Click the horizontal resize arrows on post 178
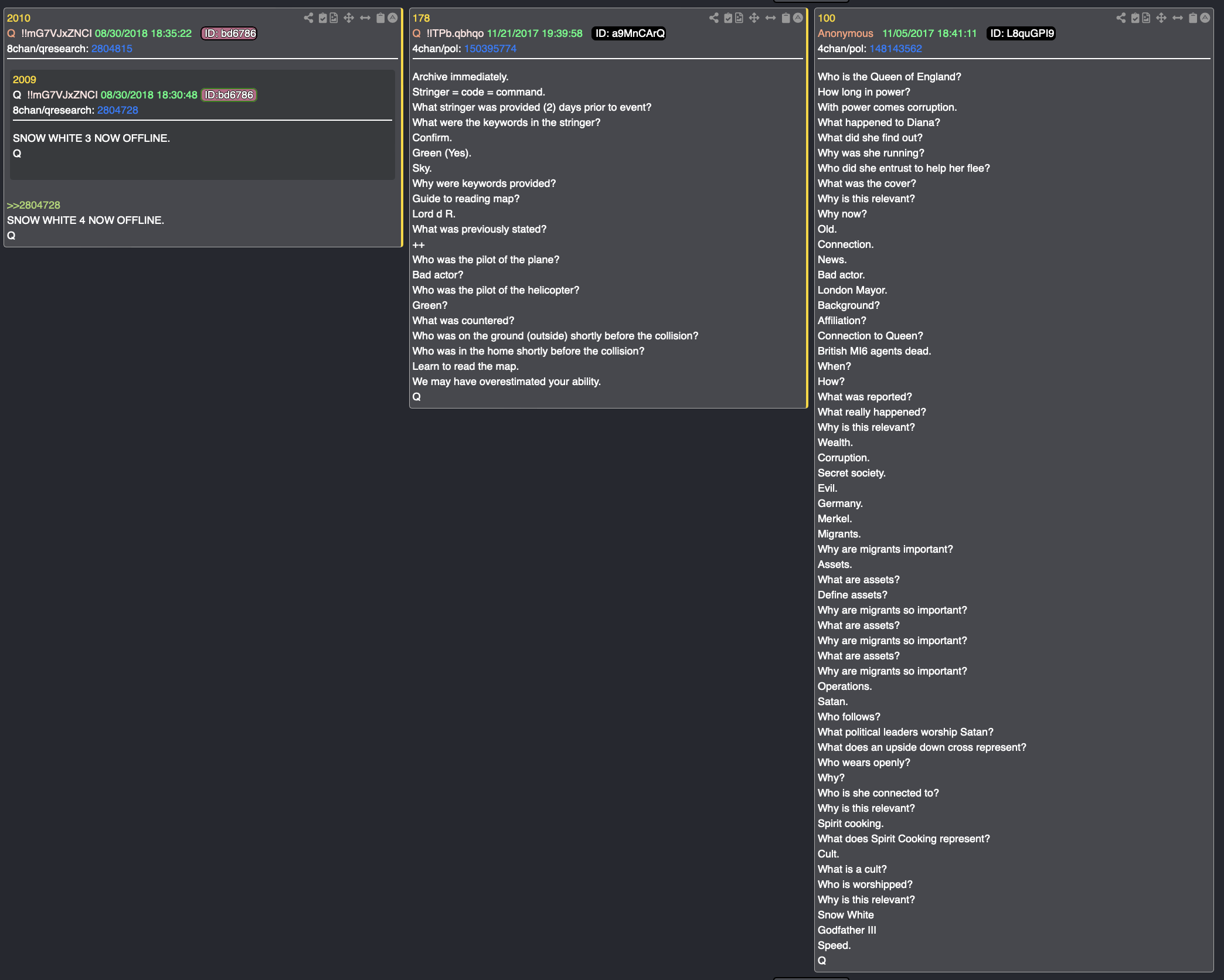The height and width of the screenshot is (980, 1224). 771,18
